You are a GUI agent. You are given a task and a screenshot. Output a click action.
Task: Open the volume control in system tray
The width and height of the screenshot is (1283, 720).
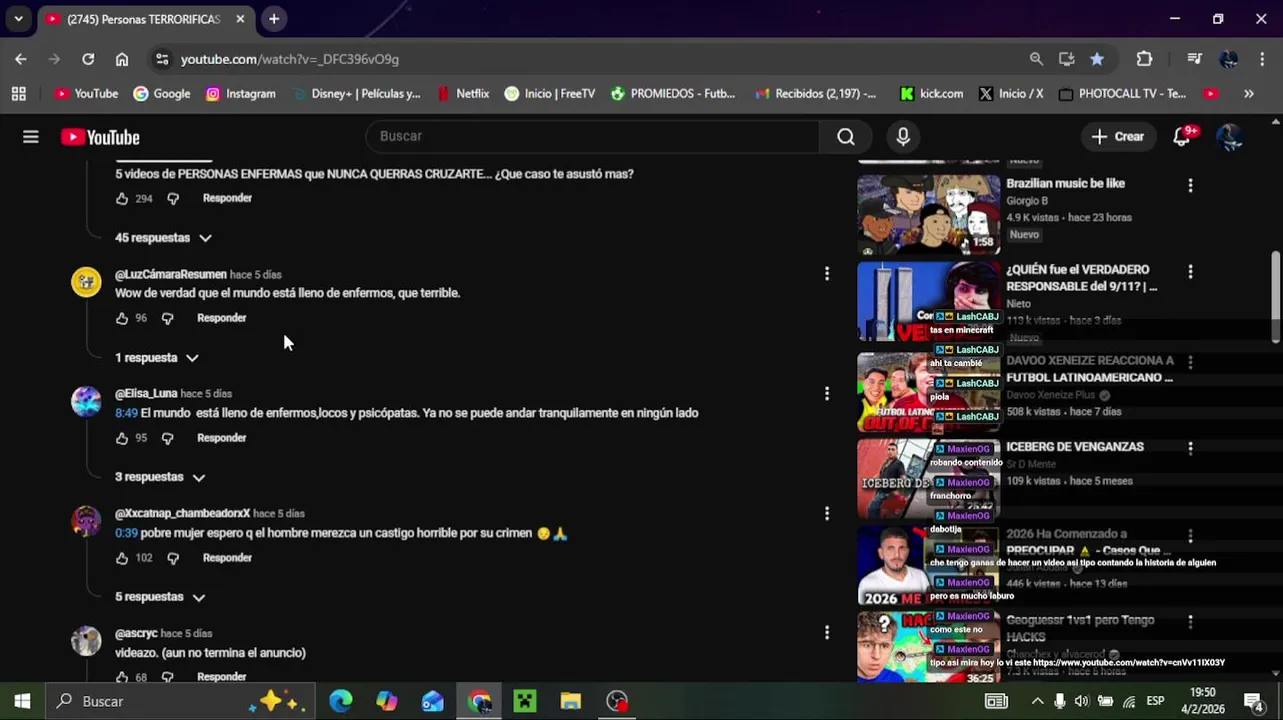(x=1082, y=701)
